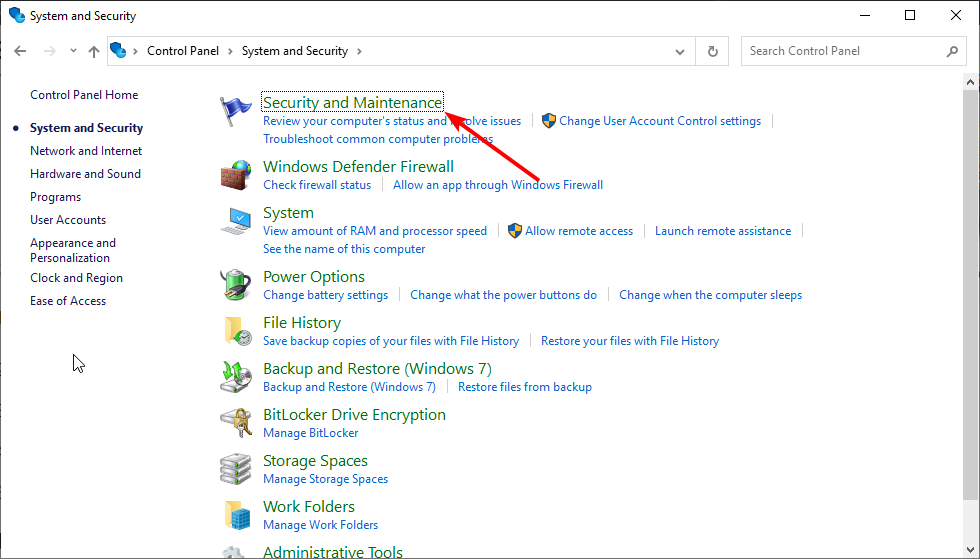Click Check firewall status
This screenshot has height=559, width=980.
click(x=317, y=185)
